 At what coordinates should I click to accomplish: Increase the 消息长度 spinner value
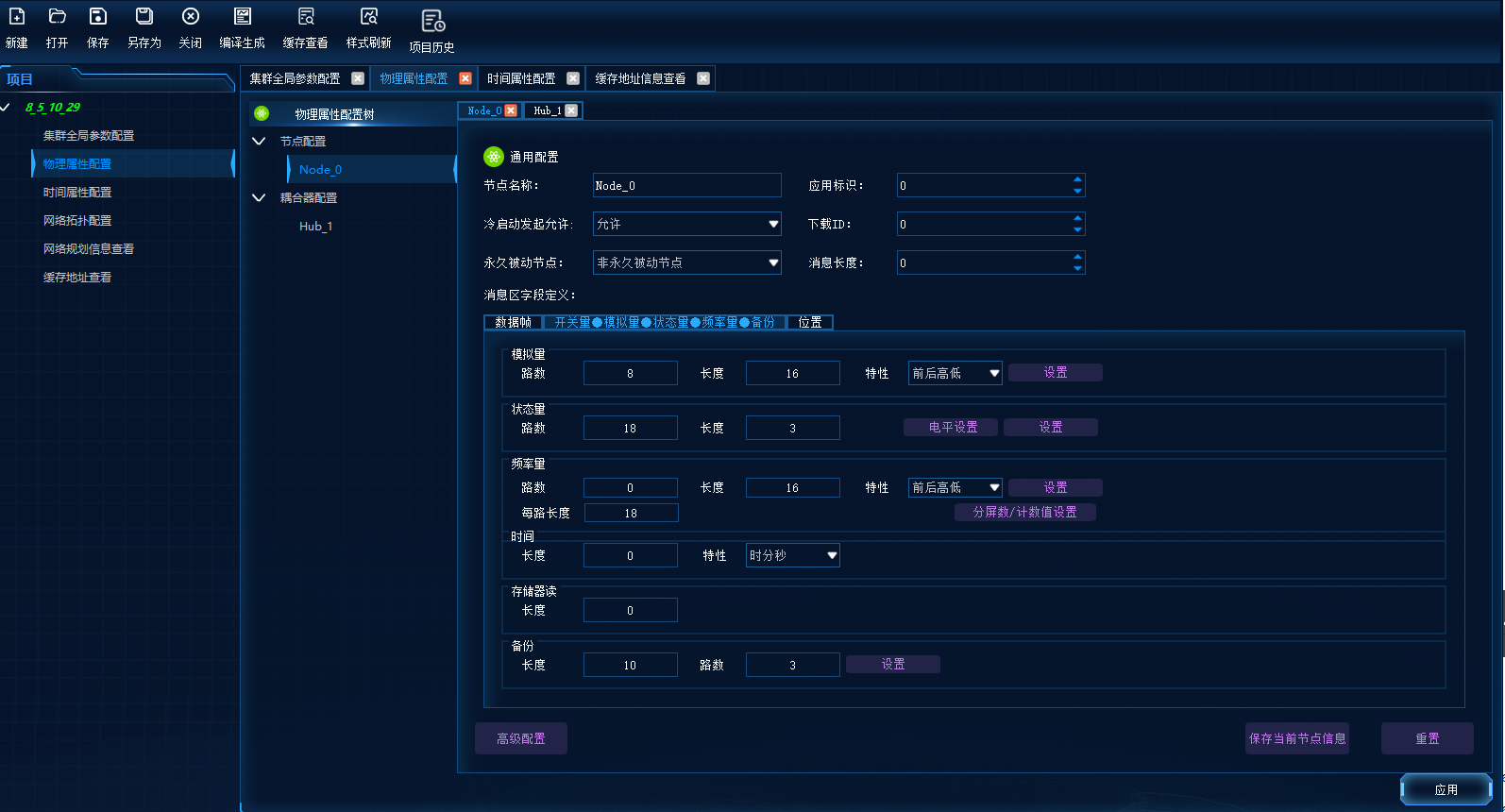pyautogui.click(x=1077, y=257)
